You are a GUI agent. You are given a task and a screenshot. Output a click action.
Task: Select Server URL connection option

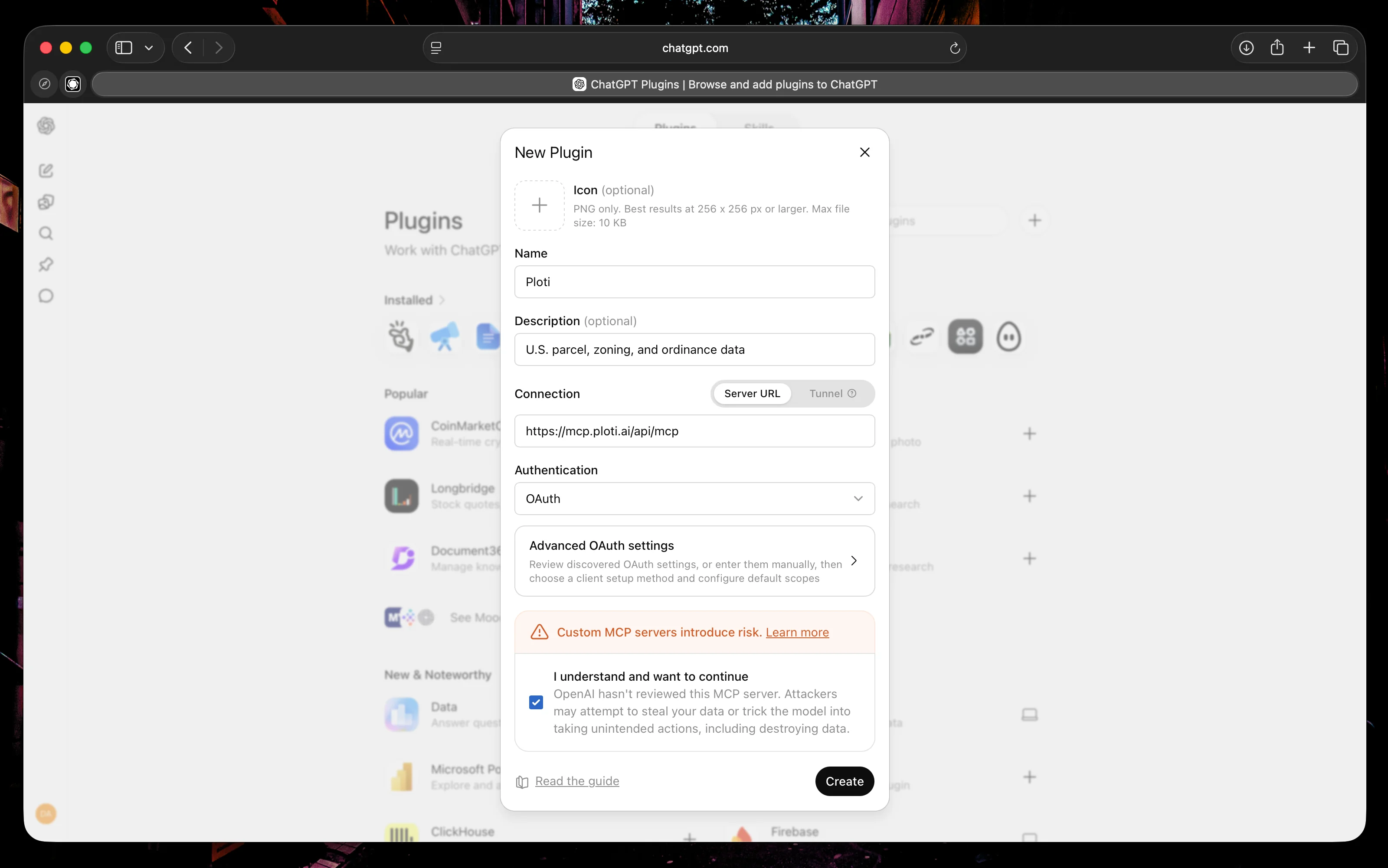pos(752,393)
